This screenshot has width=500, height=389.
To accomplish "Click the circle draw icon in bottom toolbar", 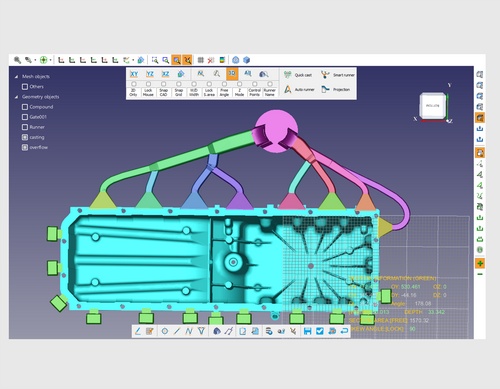I will click(x=164, y=331).
